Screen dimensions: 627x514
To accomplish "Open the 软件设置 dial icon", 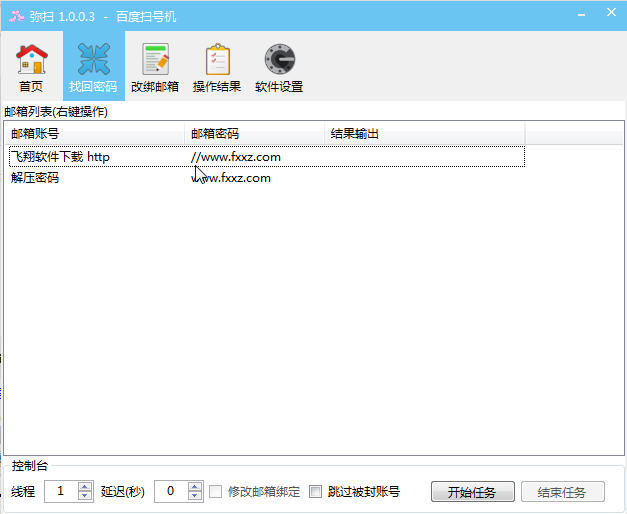I will click(x=280, y=59).
